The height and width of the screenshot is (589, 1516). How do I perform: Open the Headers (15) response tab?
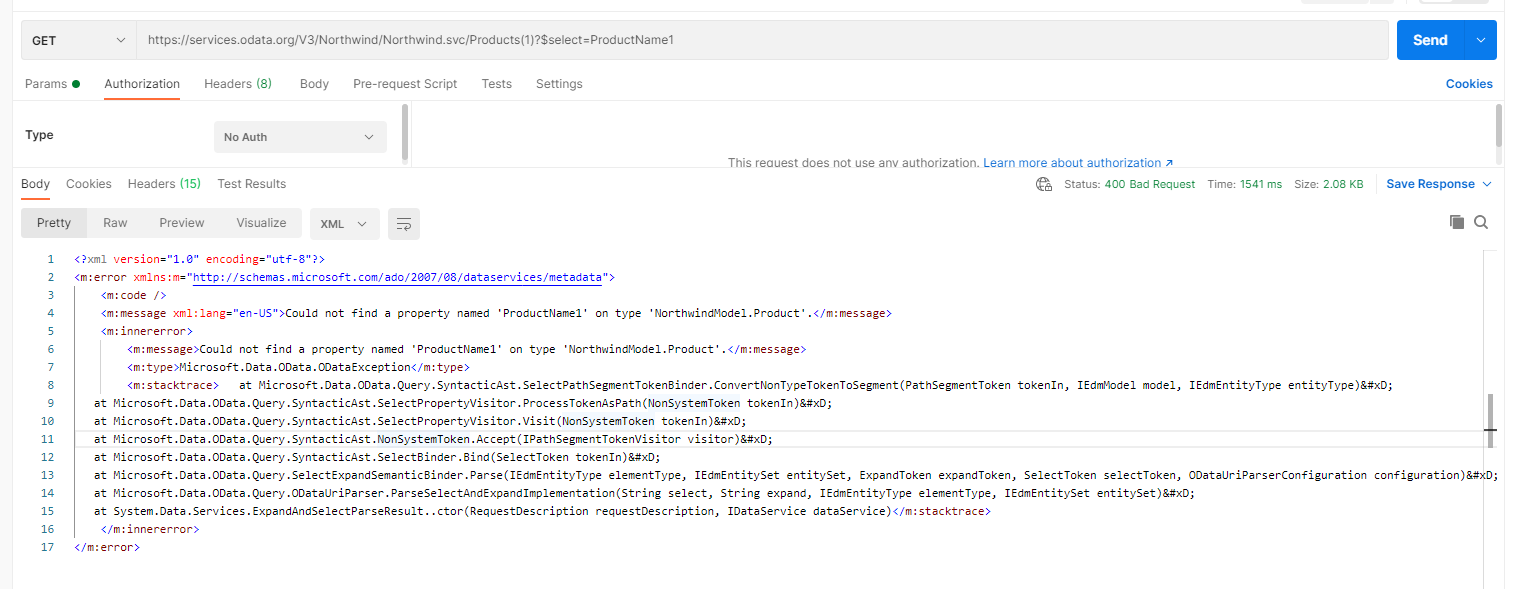(164, 184)
